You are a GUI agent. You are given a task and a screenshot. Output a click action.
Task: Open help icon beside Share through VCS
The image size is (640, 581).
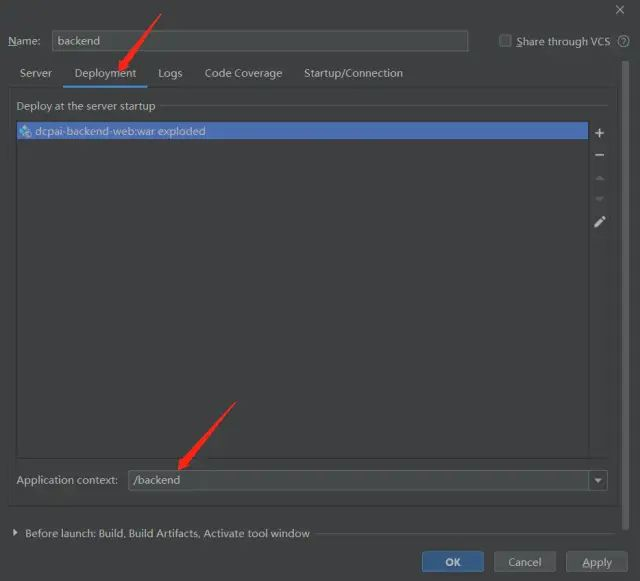click(623, 41)
